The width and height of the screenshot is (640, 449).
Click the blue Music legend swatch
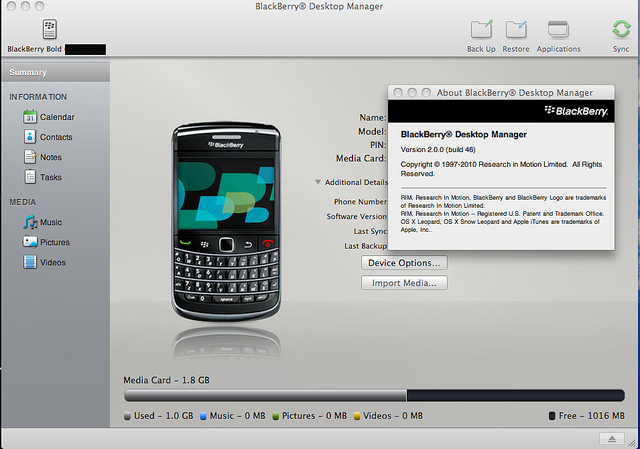(203, 416)
